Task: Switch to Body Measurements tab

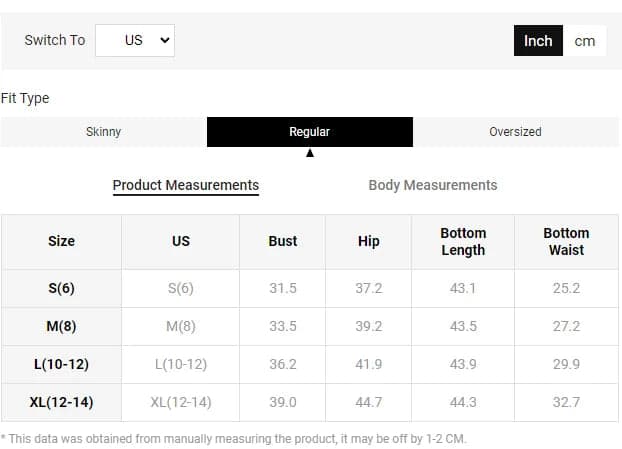Action: [x=433, y=185]
